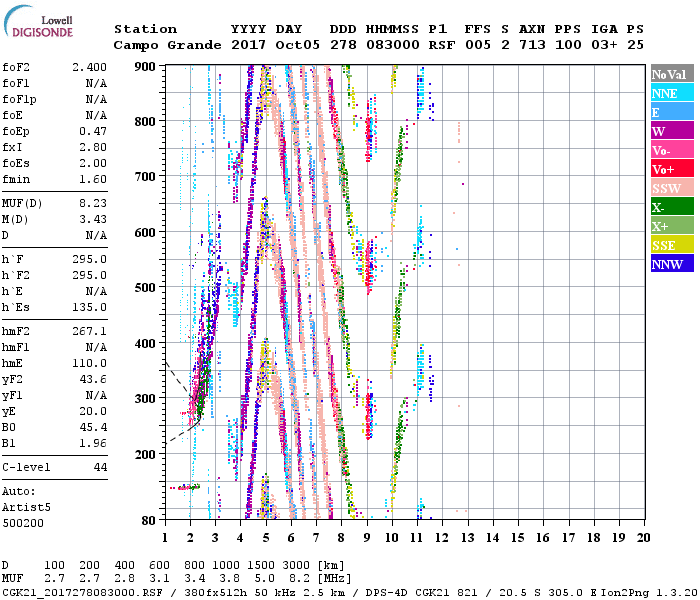Click the foEp value 0.47
The height and width of the screenshot is (600, 700).
[93, 131]
